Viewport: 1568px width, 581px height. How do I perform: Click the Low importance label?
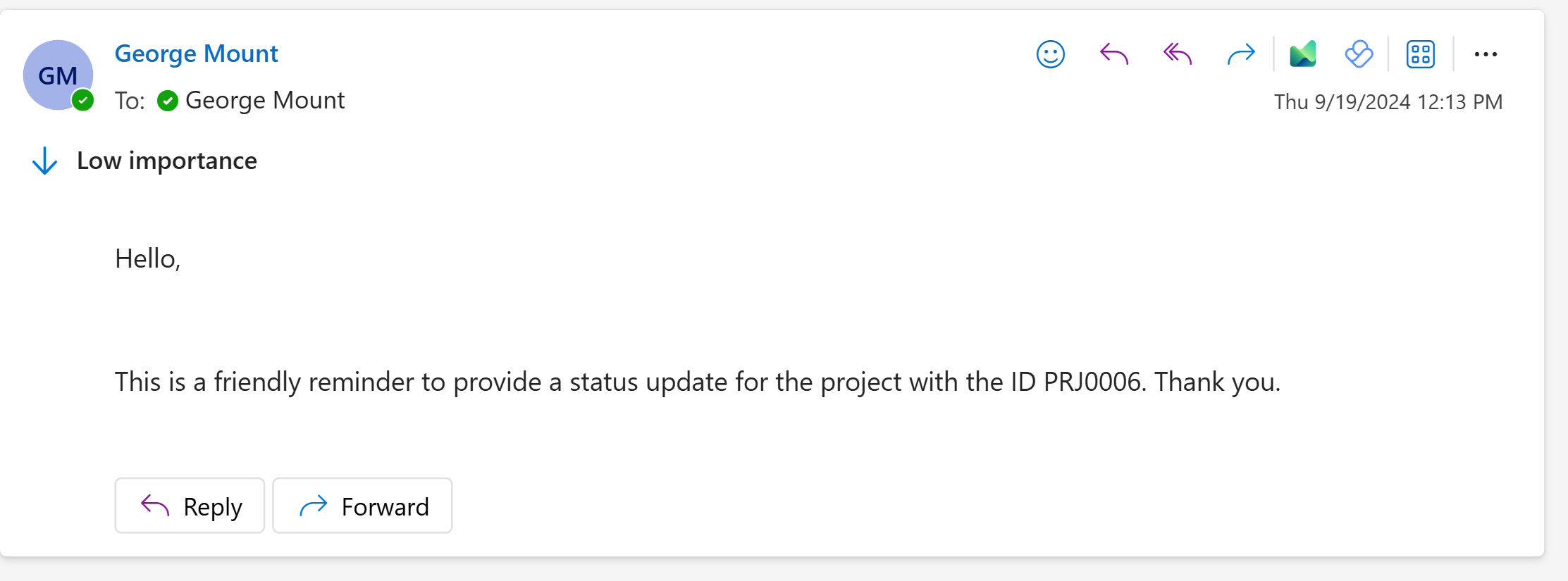[167, 161]
